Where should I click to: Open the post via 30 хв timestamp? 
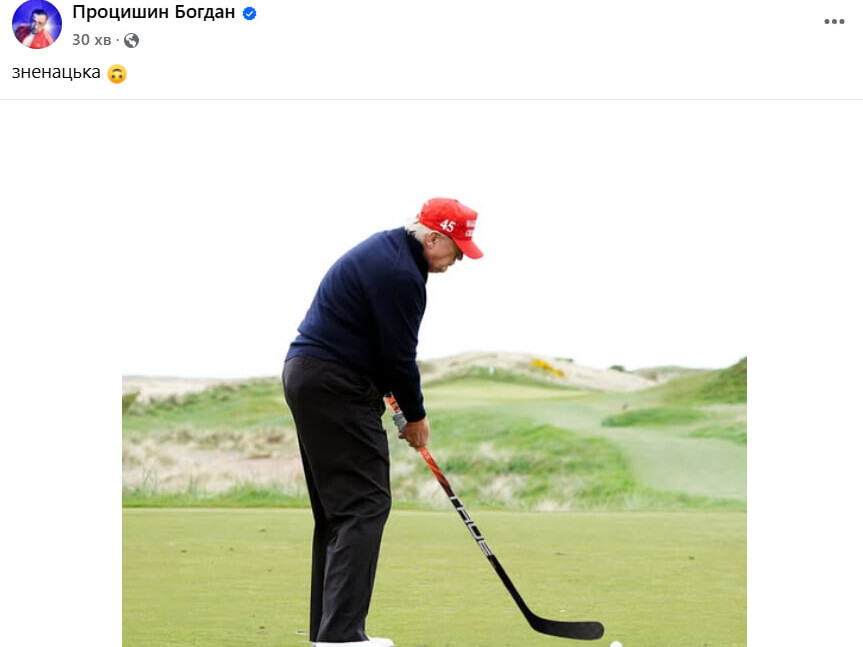(x=91, y=40)
